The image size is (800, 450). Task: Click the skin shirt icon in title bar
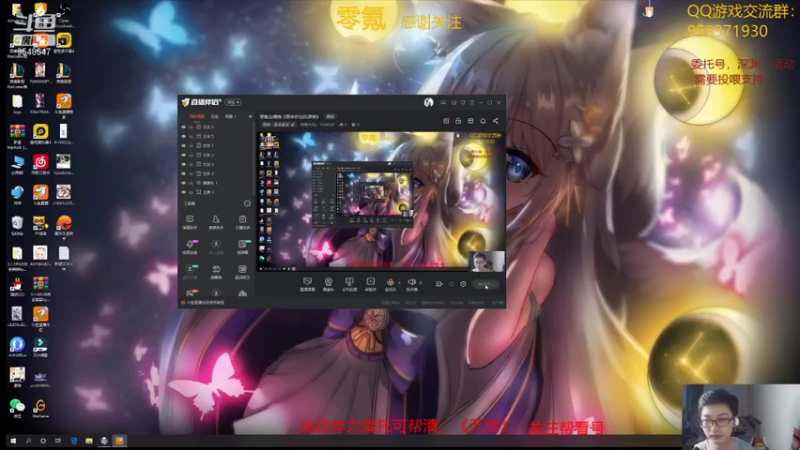[463, 103]
